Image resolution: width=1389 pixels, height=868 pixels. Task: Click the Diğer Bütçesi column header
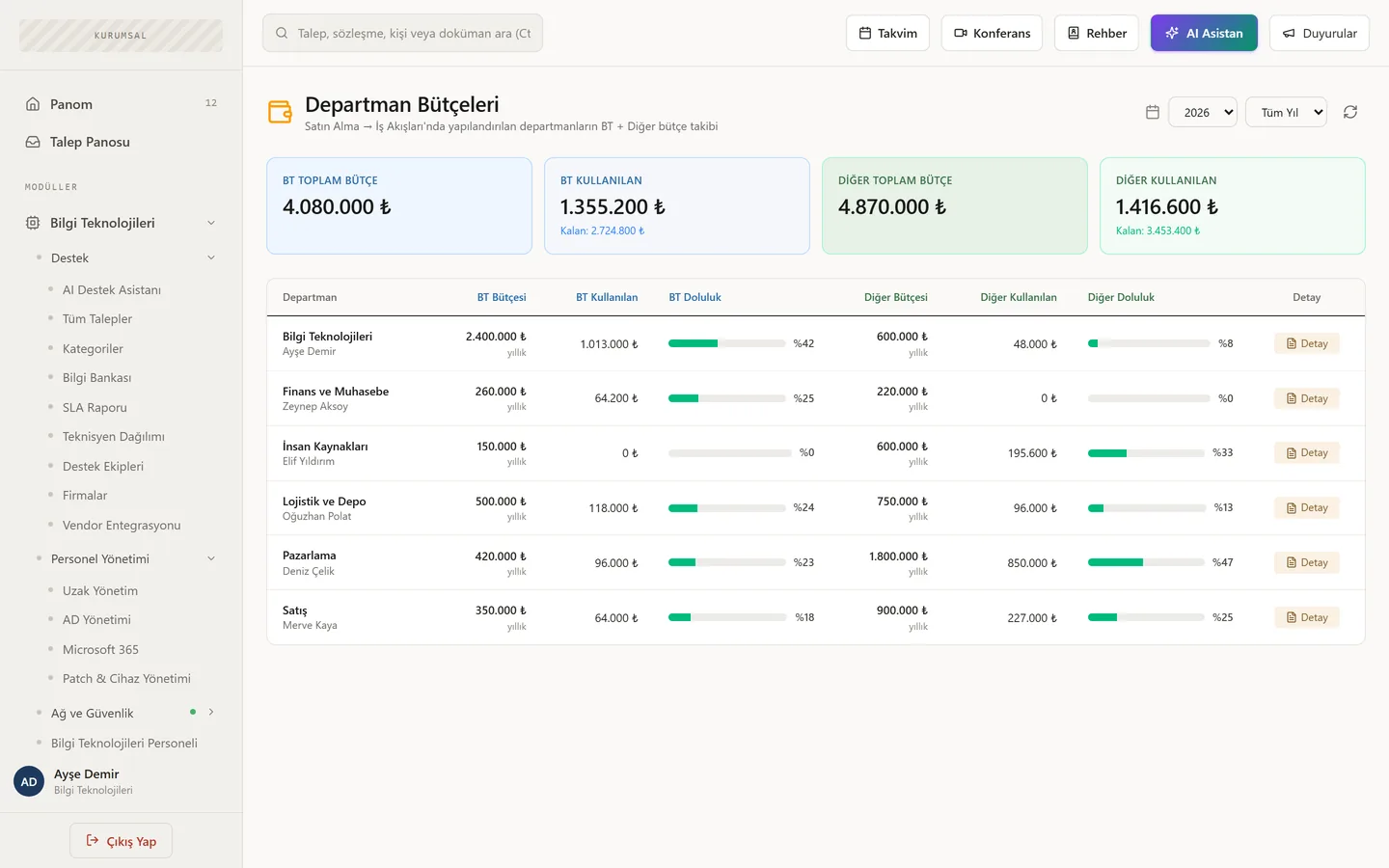tap(895, 297)
